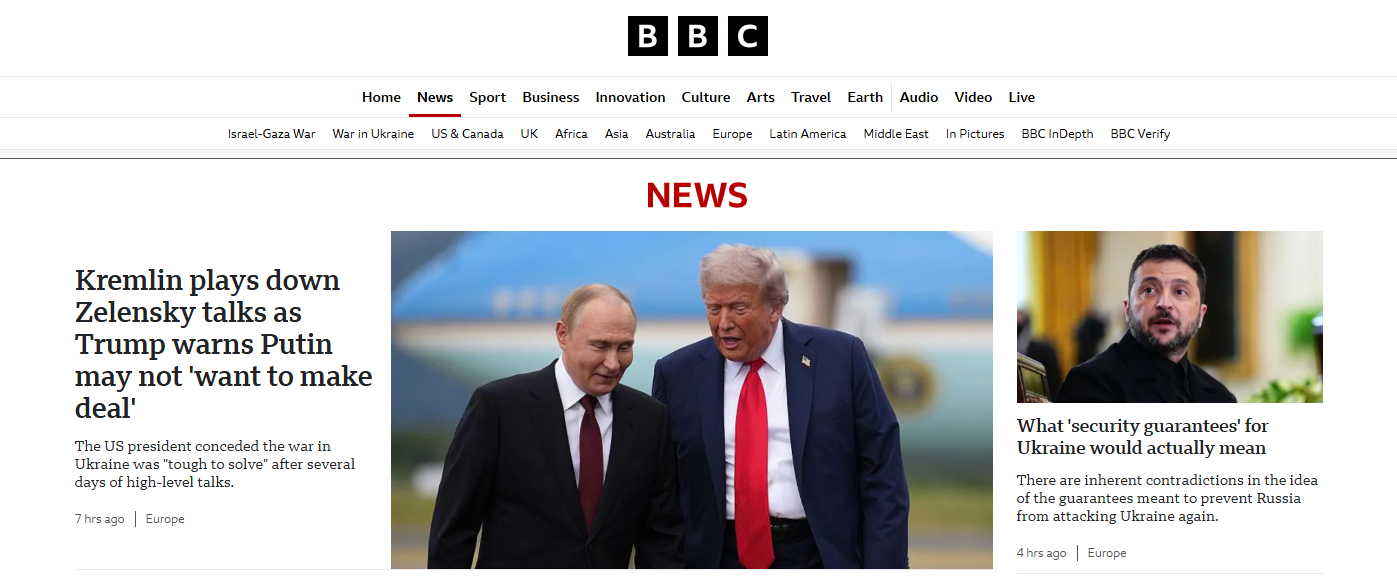Open the Kremlin plays down Zelensky talks headline
The image size is (1397, 586).
(223, 344)
